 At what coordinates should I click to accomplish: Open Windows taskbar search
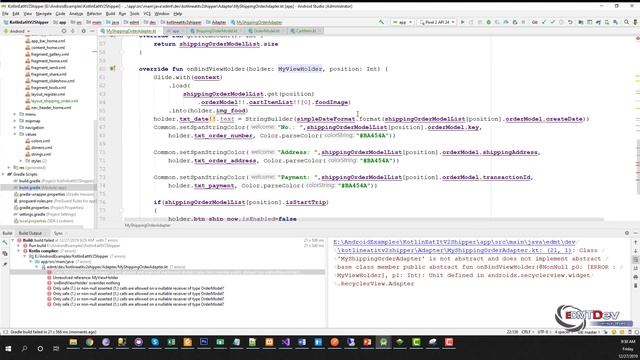[x=24, y=349]
